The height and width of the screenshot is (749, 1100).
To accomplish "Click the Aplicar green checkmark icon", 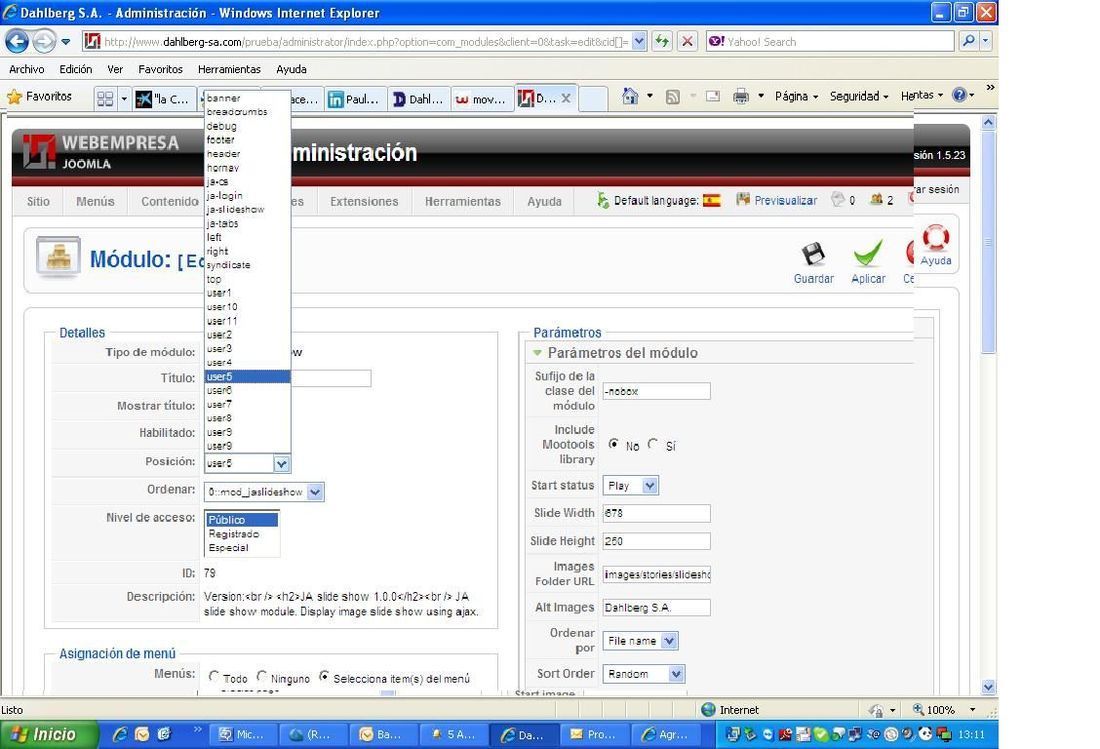I will [x=868, y=253].
